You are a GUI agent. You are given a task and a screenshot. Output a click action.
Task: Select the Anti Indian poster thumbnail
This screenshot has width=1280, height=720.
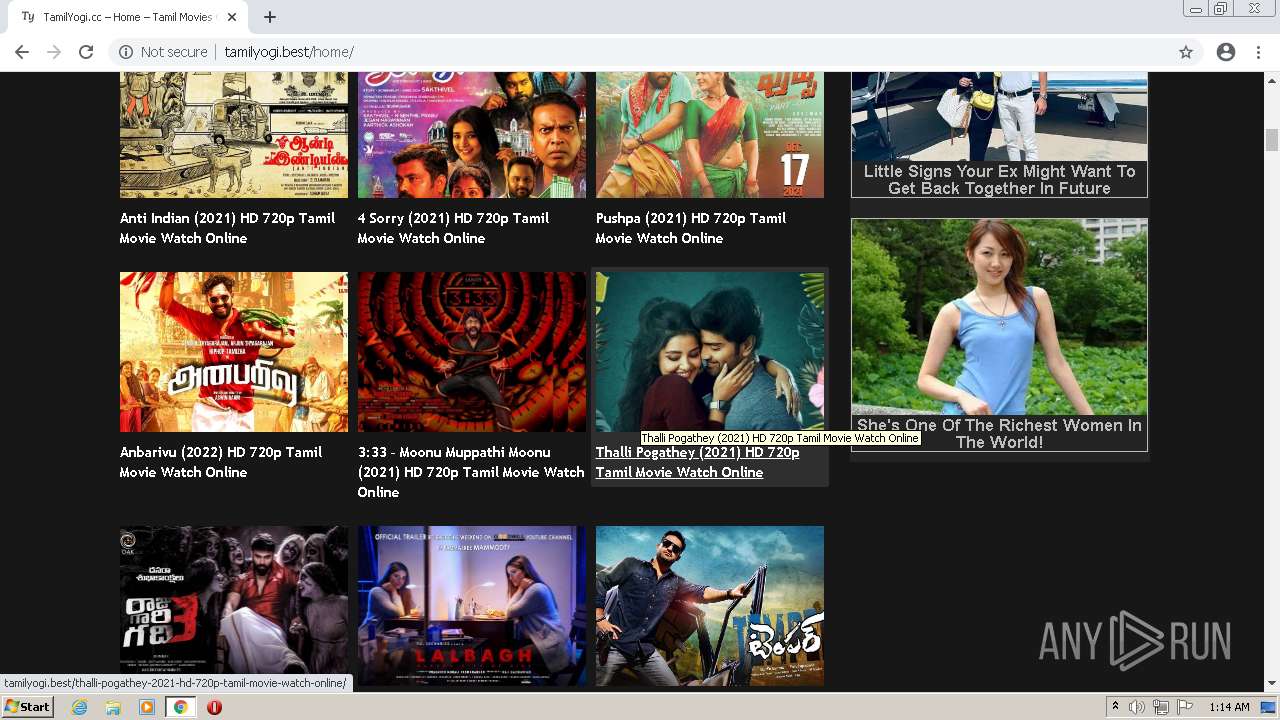point(234,135)
